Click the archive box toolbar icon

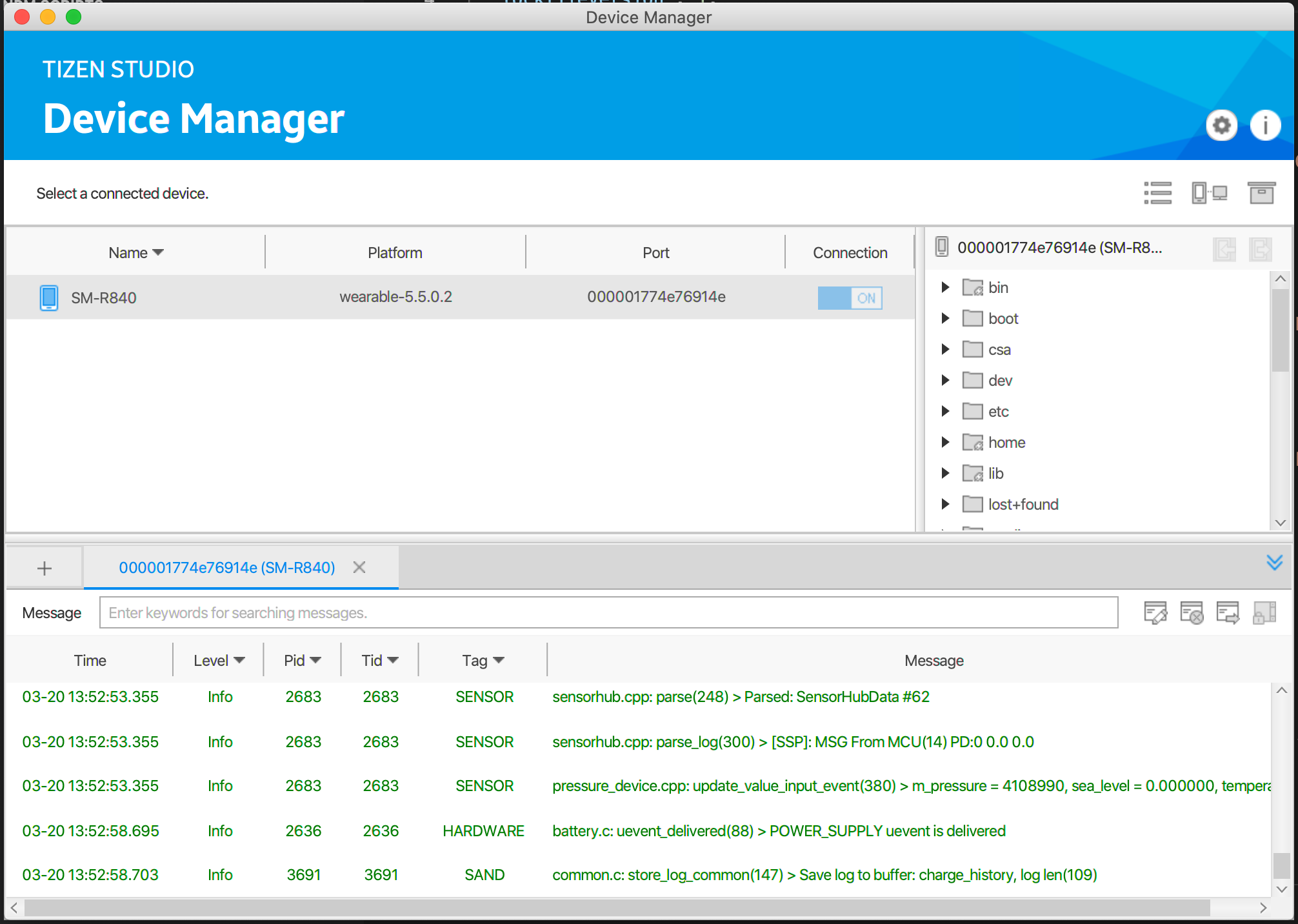pos(1261,193)
